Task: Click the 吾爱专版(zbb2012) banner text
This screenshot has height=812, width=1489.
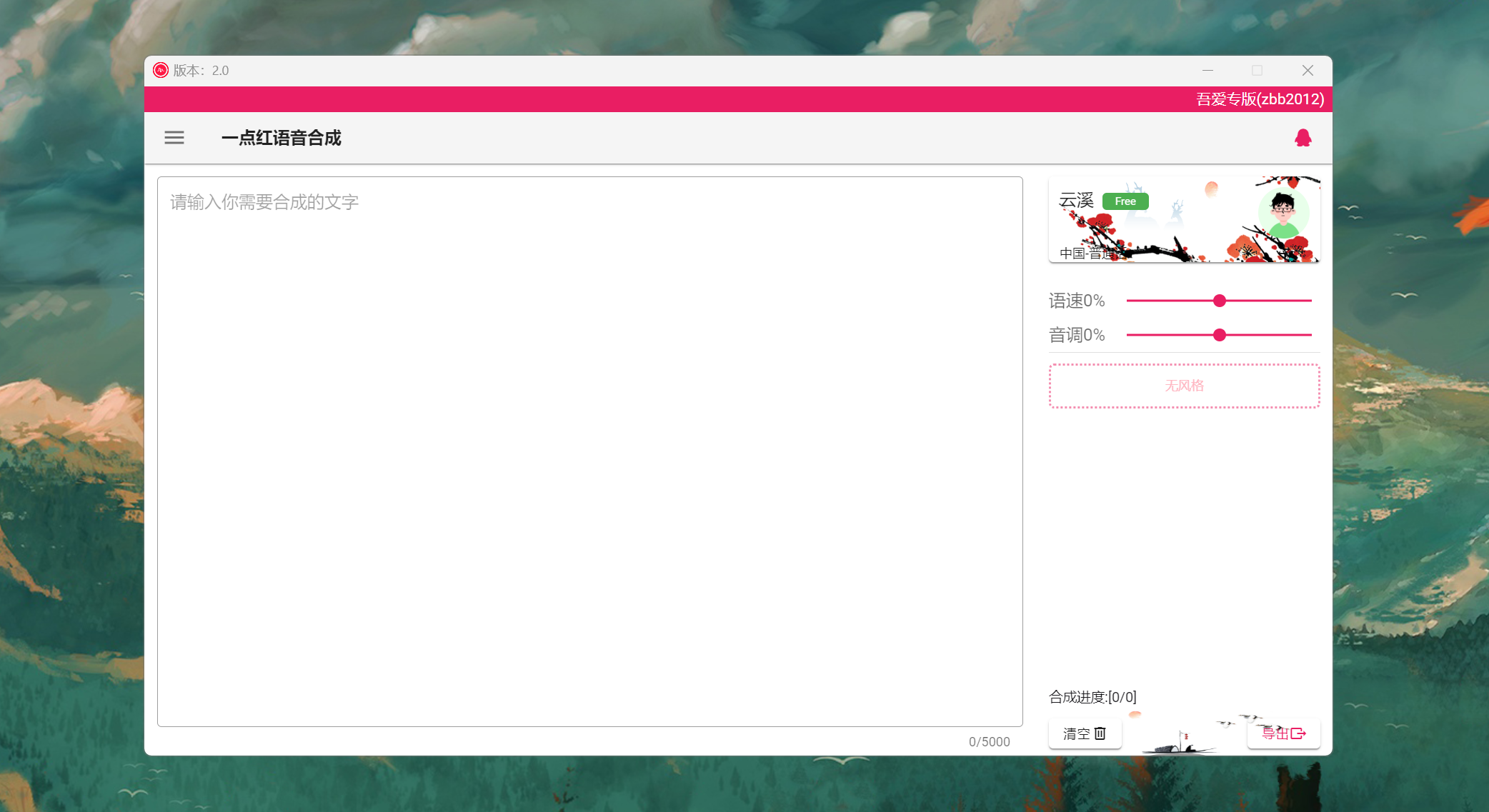Action: (1260, 99)
